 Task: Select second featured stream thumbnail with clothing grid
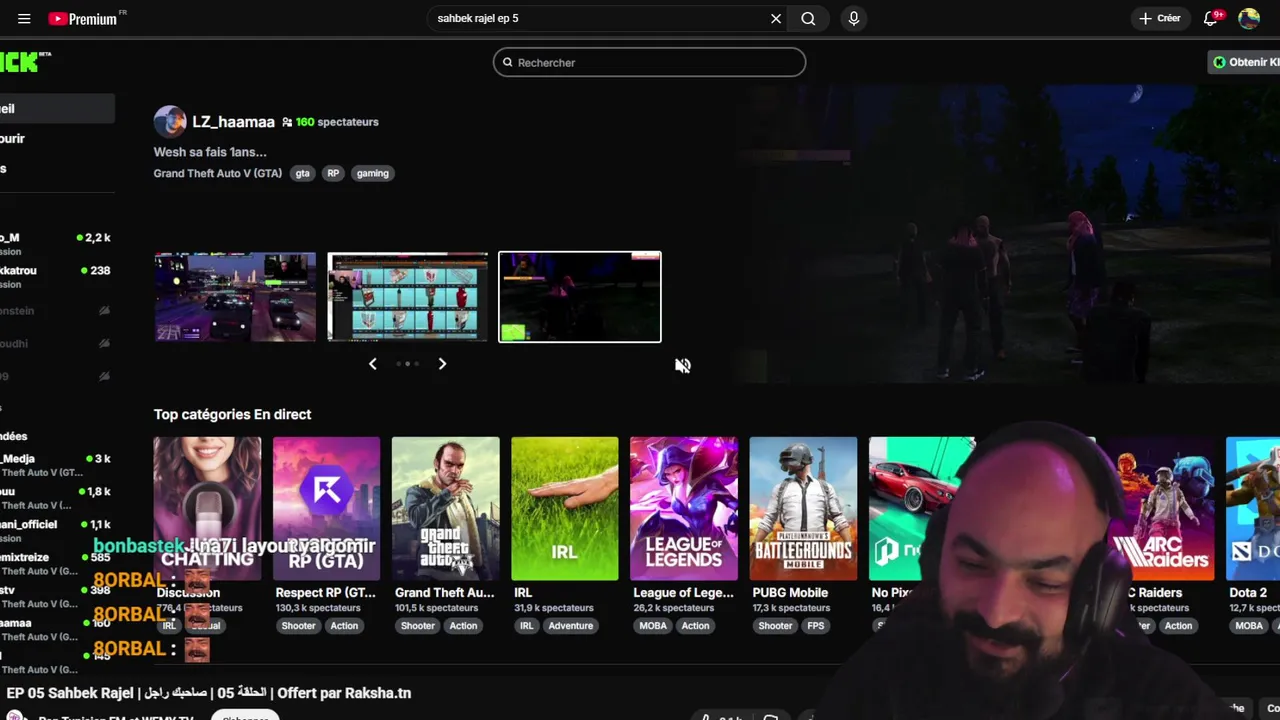point(408,297)
